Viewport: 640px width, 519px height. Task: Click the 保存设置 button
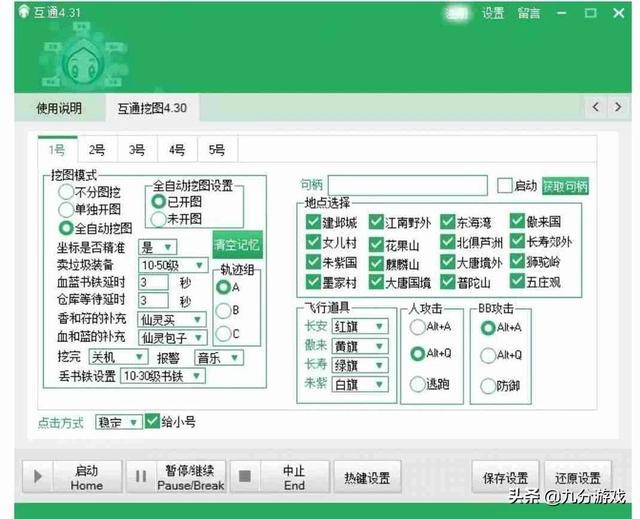tap(505, 477)
